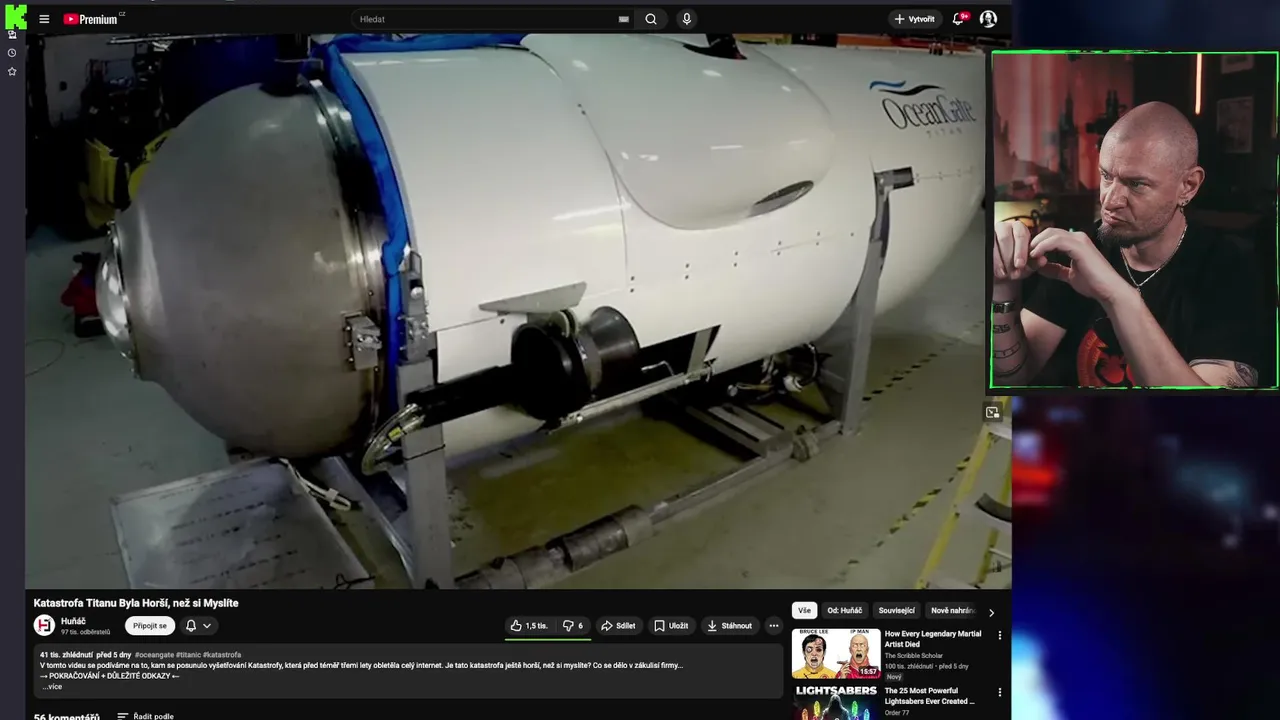Select the Související filter chip
Image resolution: width=1280 pixels, height=720 pixels.
point(896,610)
